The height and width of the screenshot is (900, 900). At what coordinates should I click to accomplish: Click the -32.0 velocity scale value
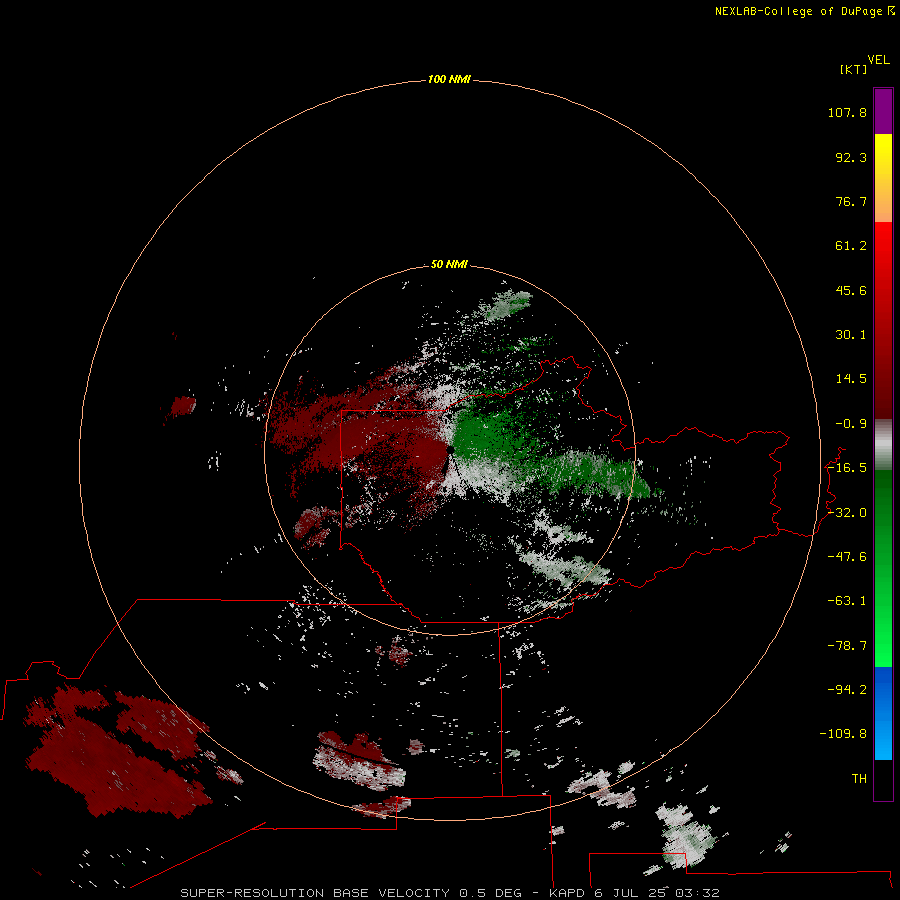coord(847,513)
